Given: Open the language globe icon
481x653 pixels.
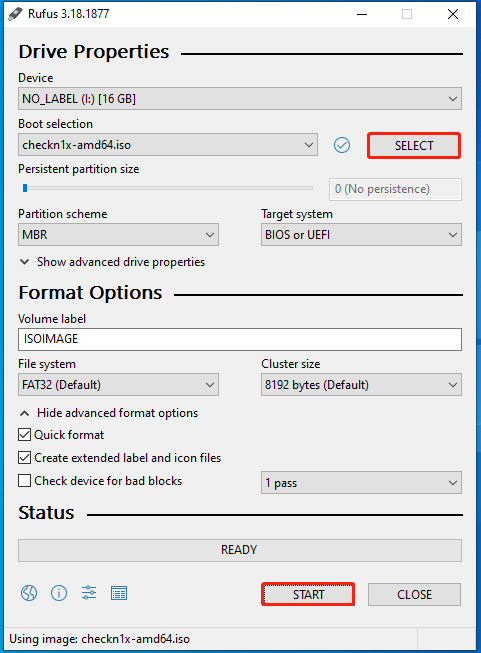Looking at the screenshot, I should point(29,593).
